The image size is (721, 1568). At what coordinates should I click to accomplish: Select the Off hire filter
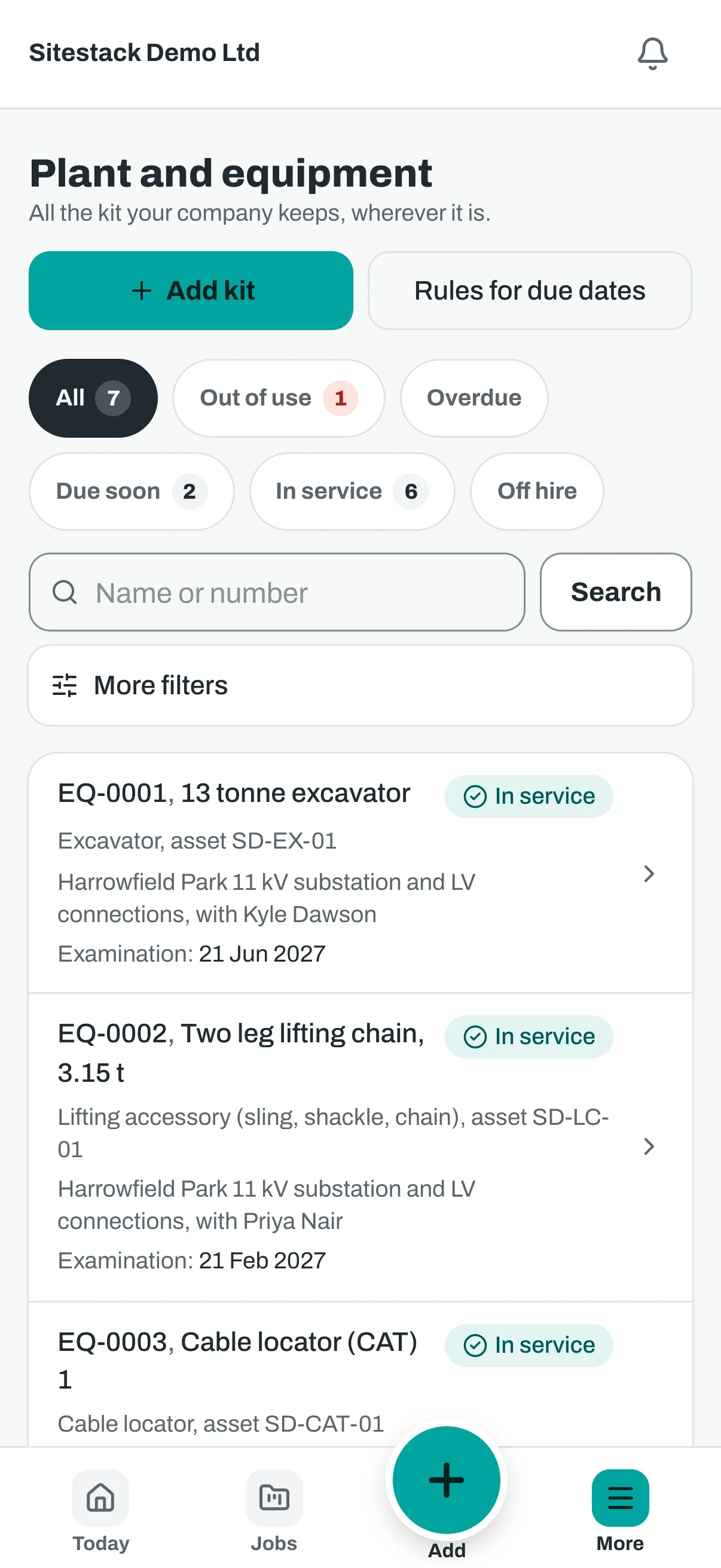coord(537,491)
